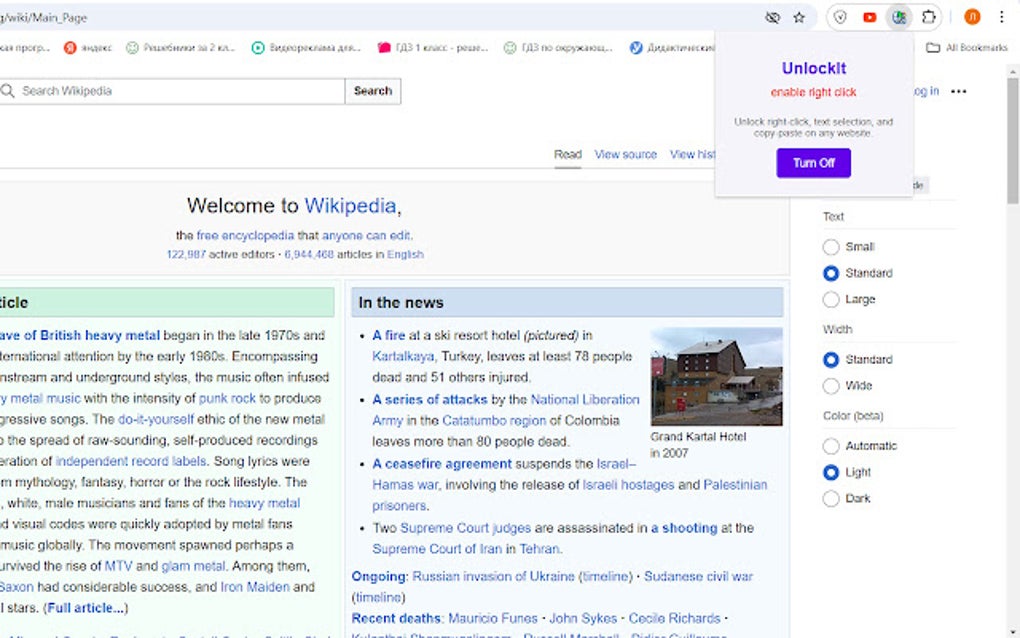Click the shield extension icon
Viewport: 1020px width, 638px height.
pos(840,17)
